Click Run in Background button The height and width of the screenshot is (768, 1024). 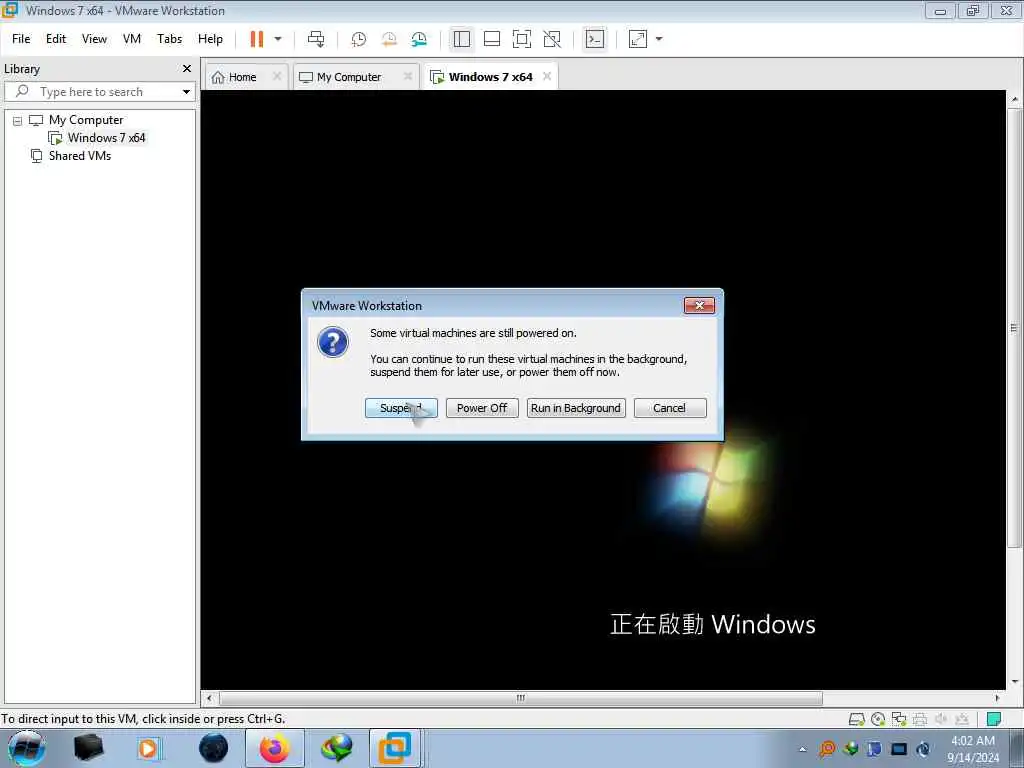576,408
